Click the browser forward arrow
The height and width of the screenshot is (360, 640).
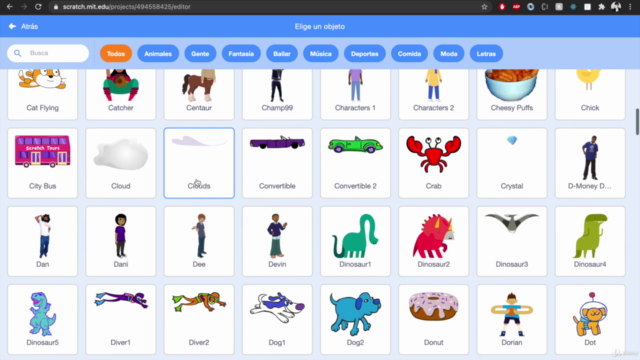(24, 7)
